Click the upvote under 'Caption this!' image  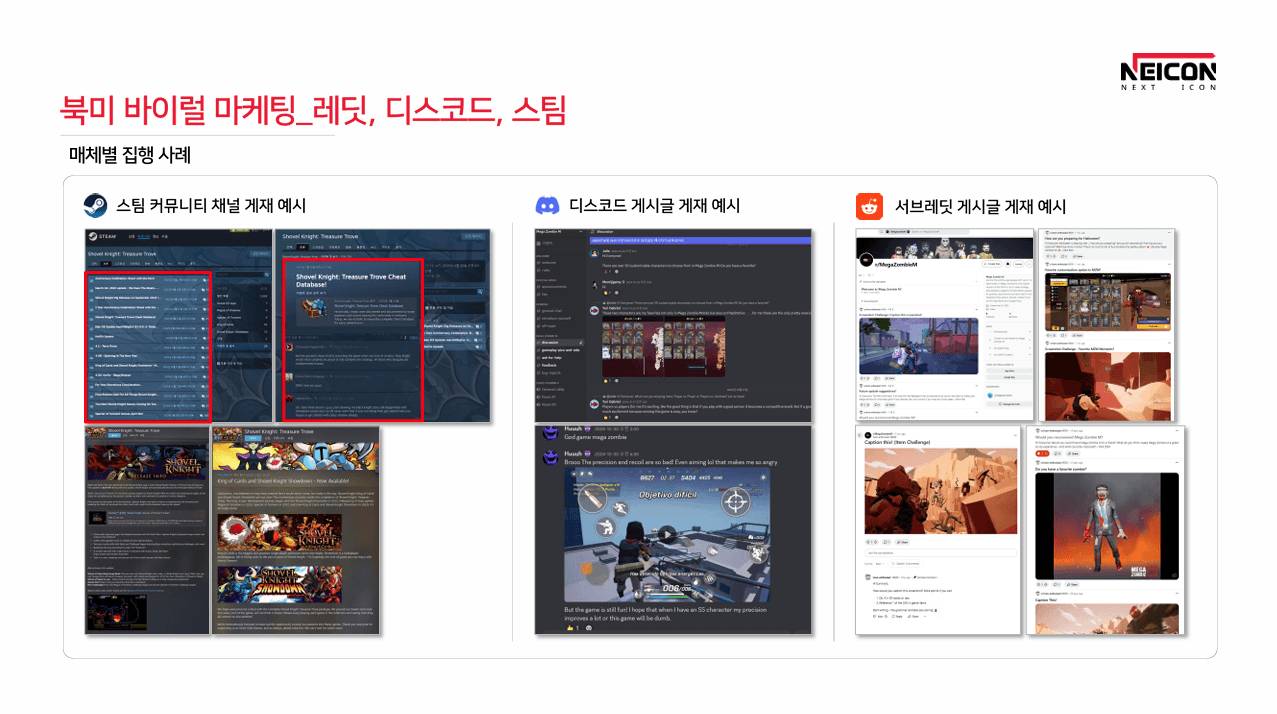tap(868, 542)
